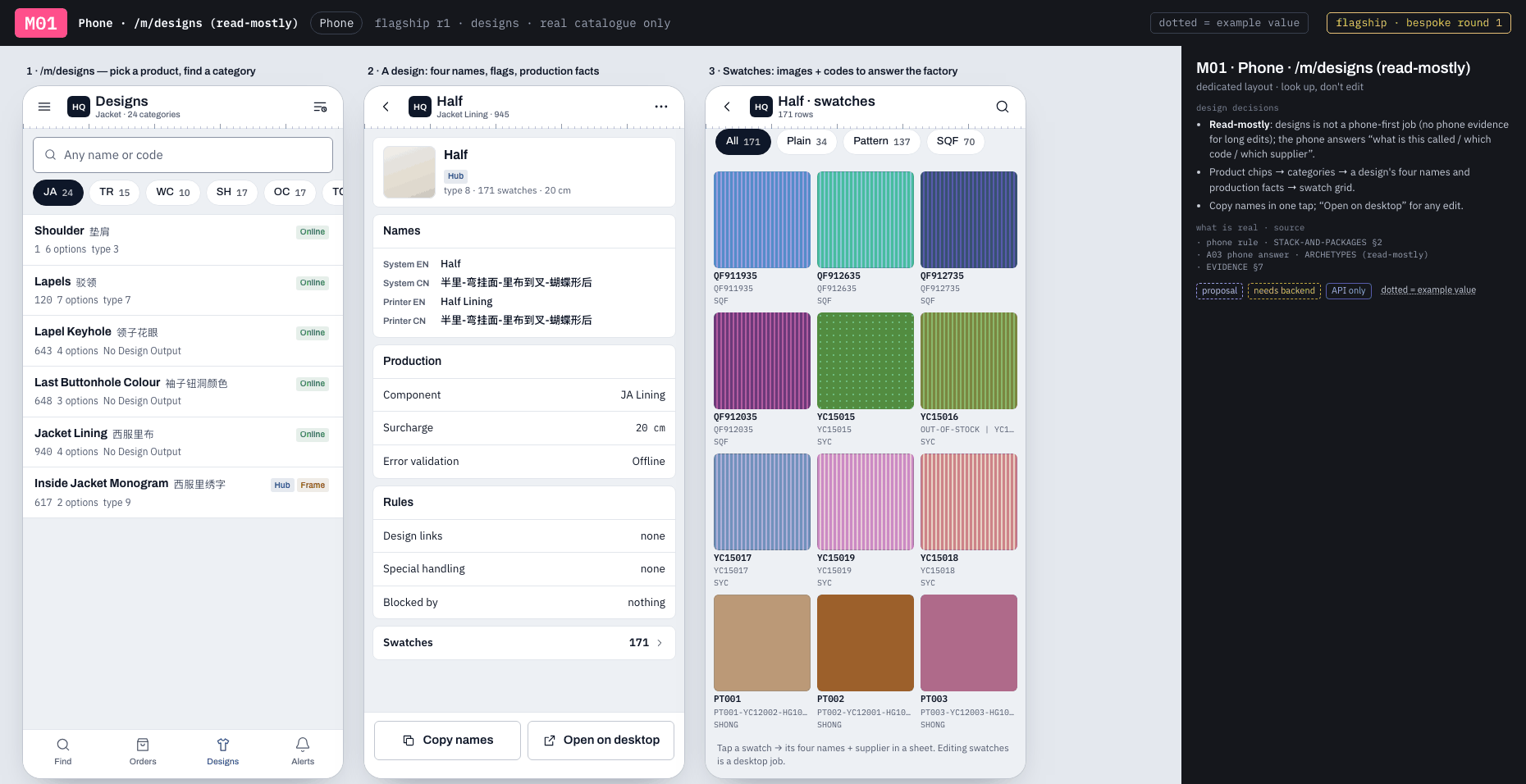Click the API only tag
Viewport: 1526px width, 784px height.
point(1349,291)
